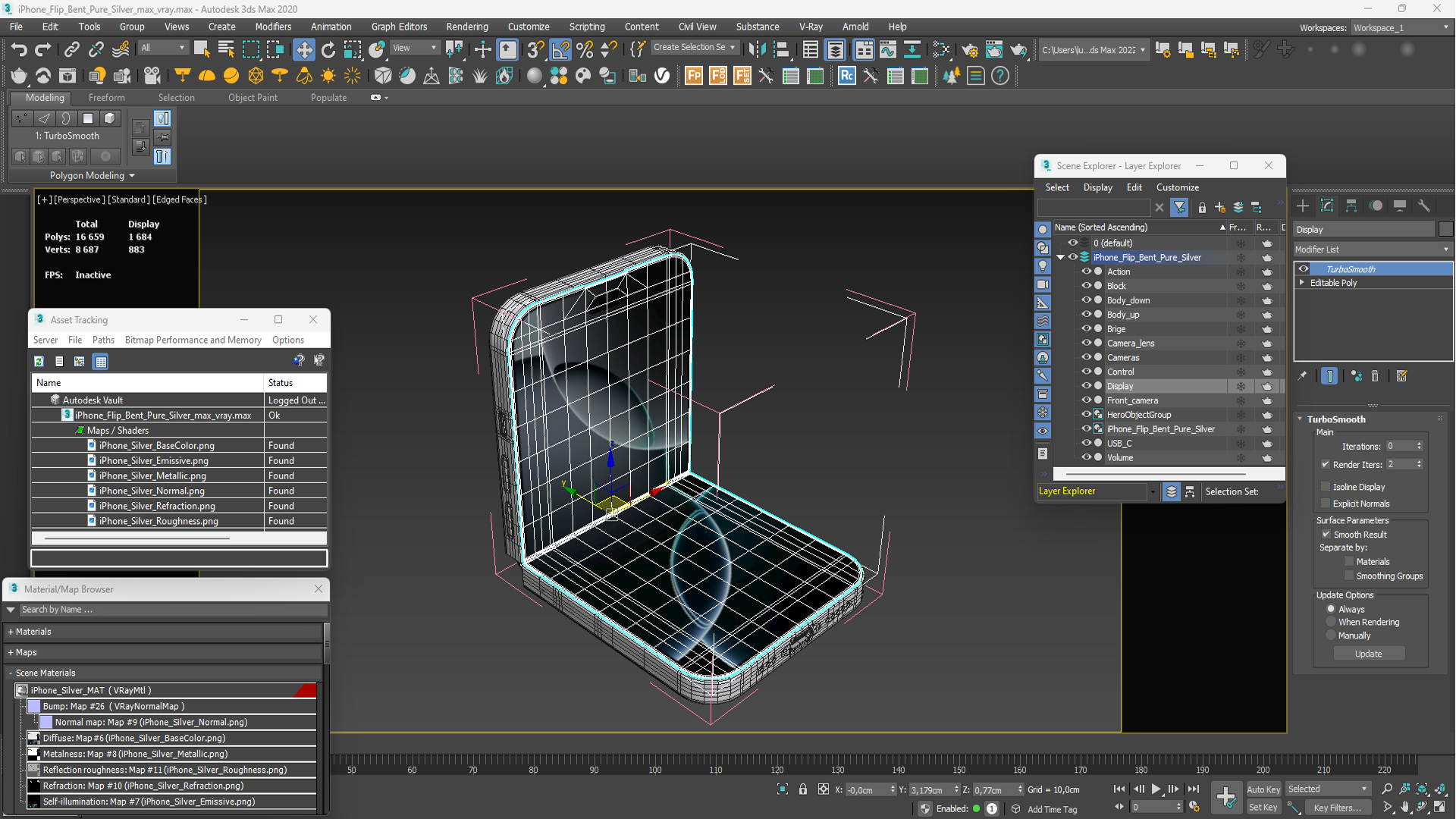The image size is (1456, 819).
Task: Click Remove modifier trash icon
Action: [1375, 376]
